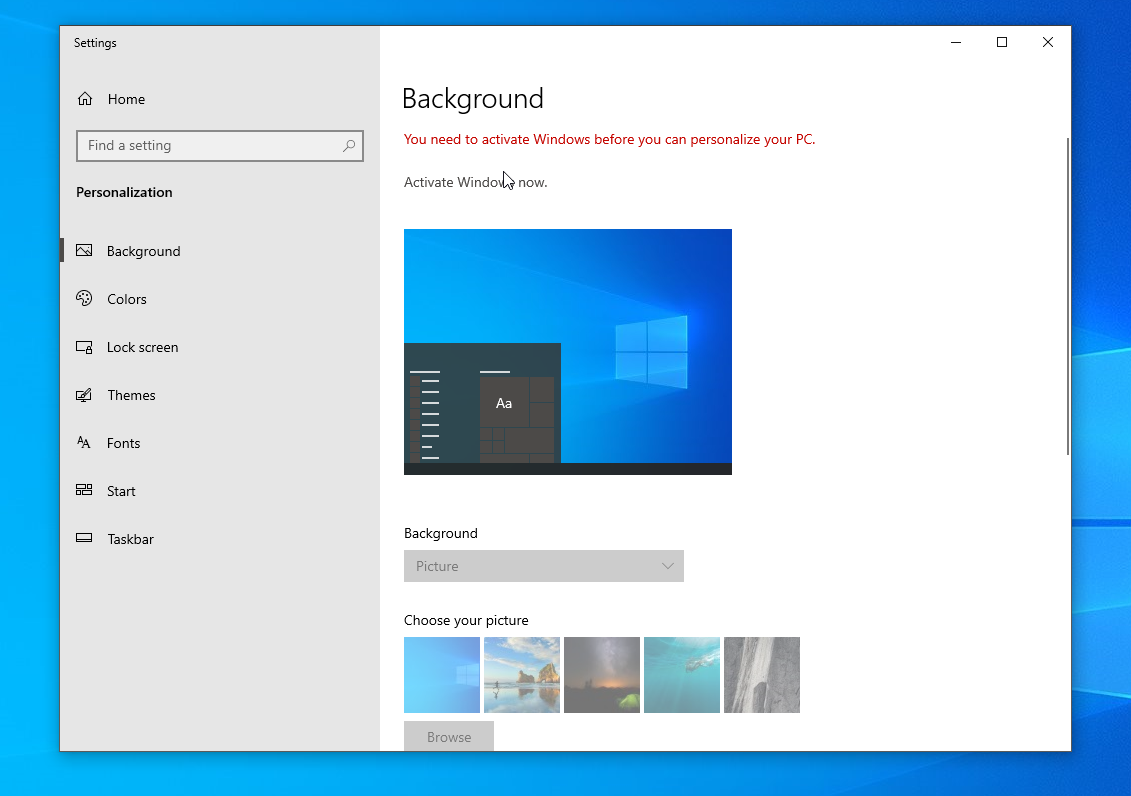Navigate to Start settings

220,491
